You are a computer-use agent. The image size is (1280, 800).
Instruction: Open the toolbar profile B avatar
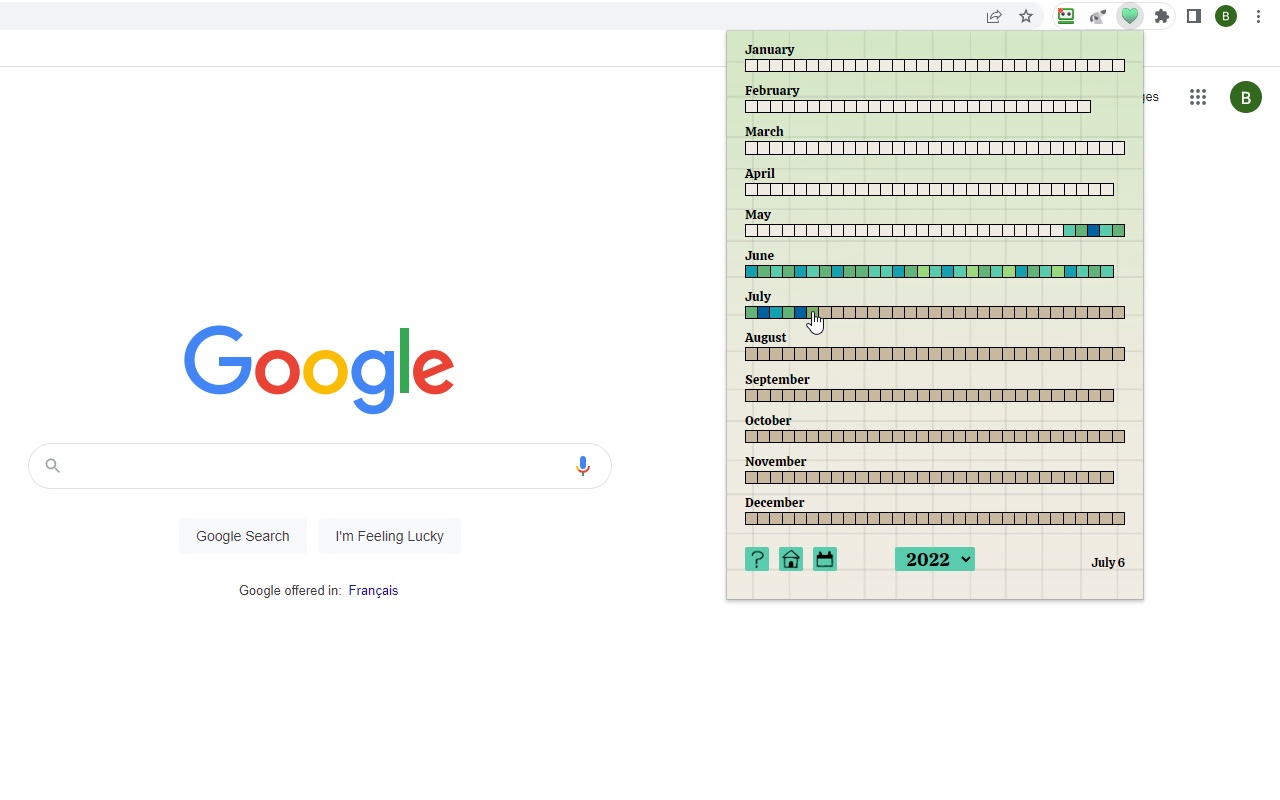tap(1226, 16)
